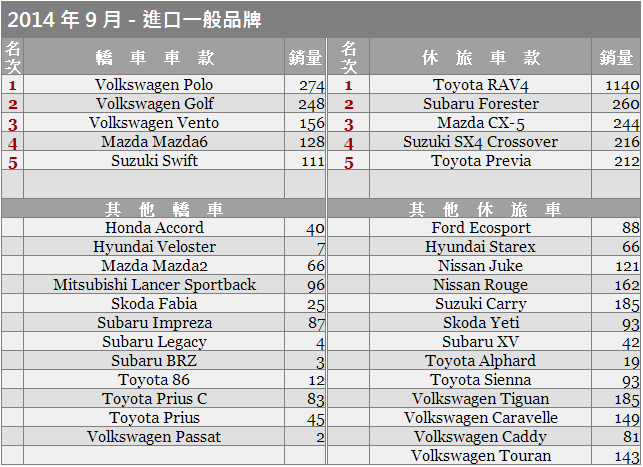Select the Volkswagen Touran cell
Screen dimensions: 643x467
481,456
